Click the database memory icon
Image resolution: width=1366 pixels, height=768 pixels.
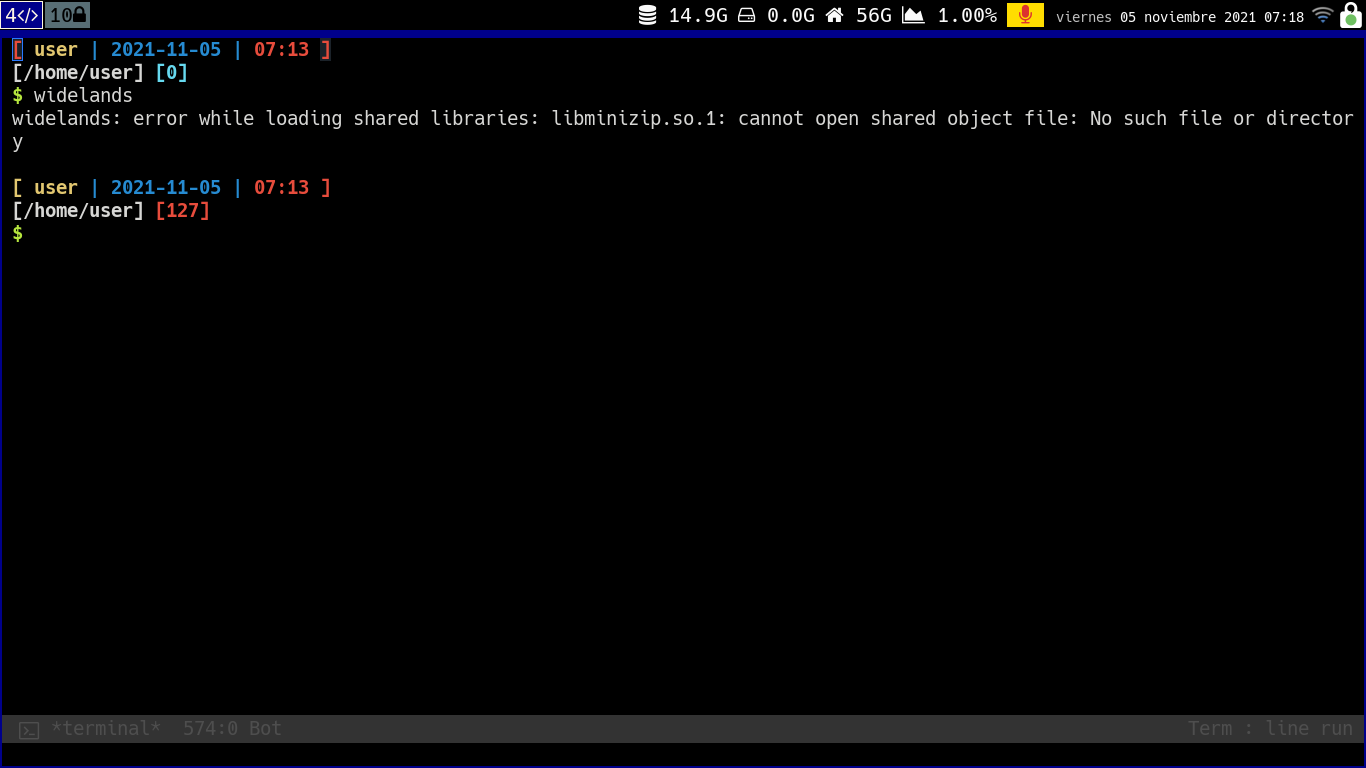tap(648, 15)
